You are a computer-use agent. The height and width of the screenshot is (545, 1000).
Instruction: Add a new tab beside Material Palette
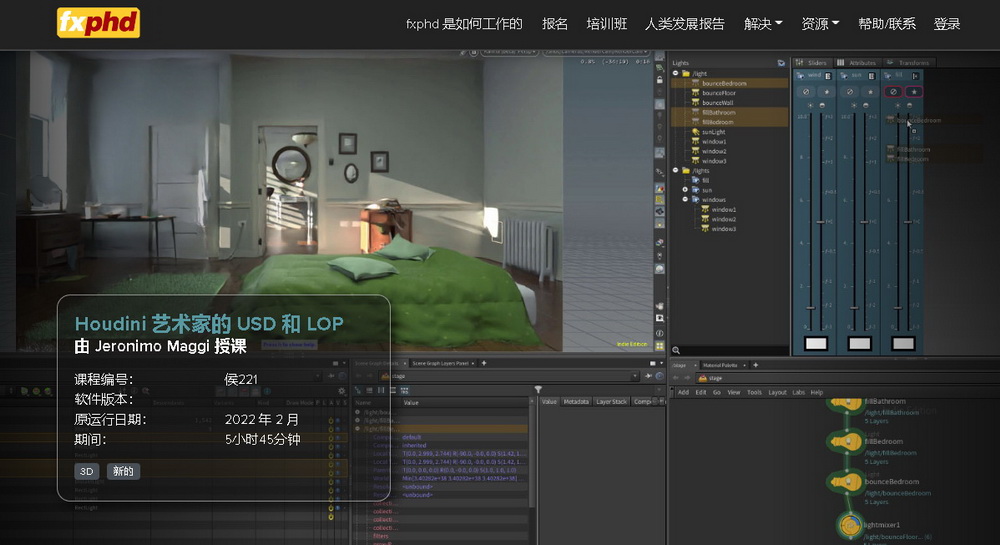756,365
